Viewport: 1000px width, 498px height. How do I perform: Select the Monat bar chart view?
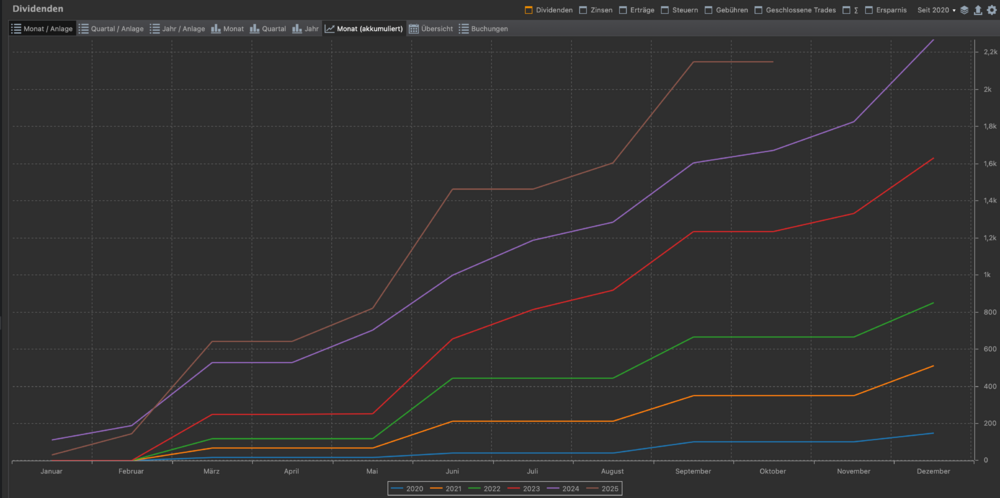(228, 29)
